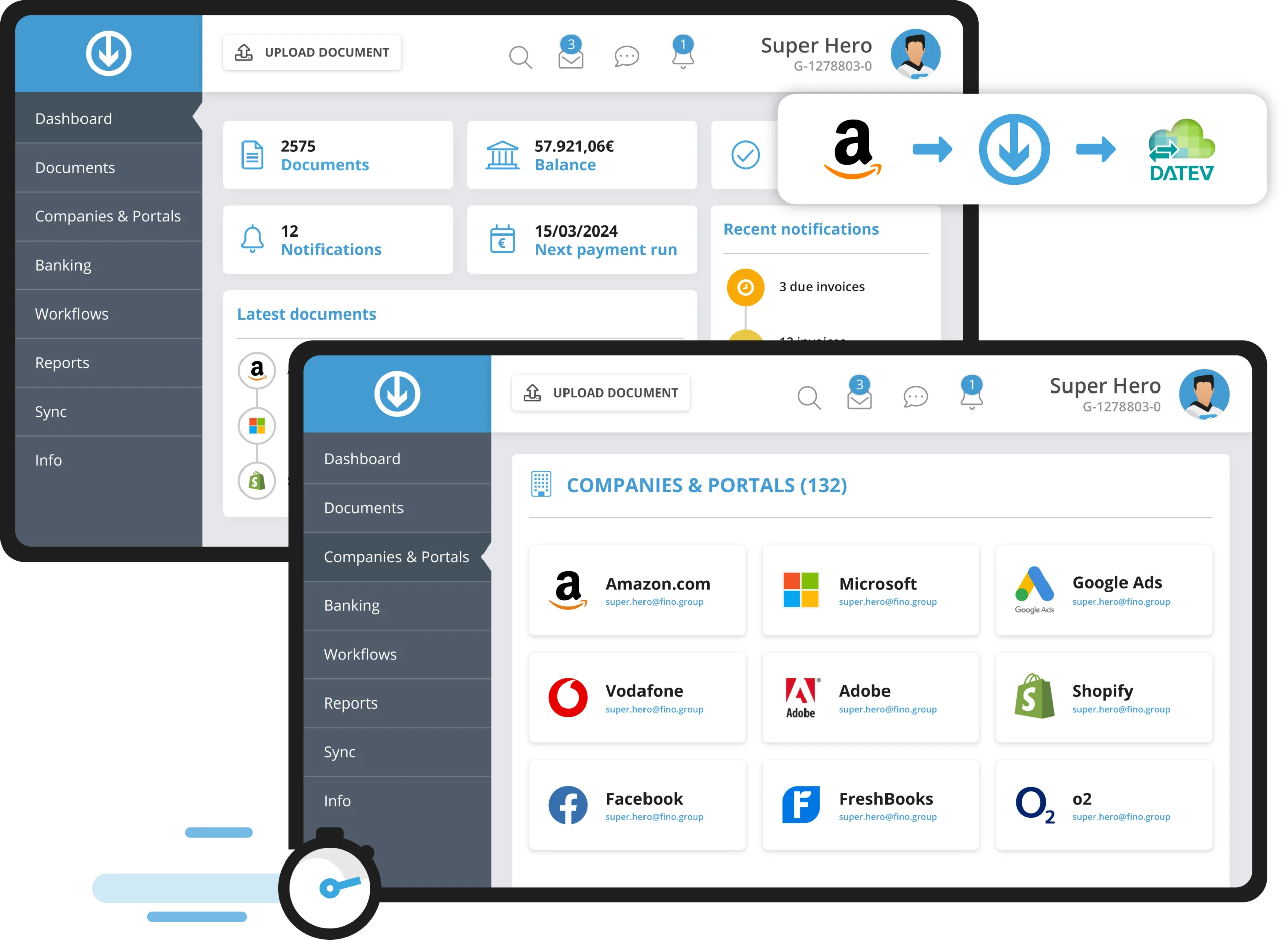Open the Amazon.com portal card

click(637, 590)
